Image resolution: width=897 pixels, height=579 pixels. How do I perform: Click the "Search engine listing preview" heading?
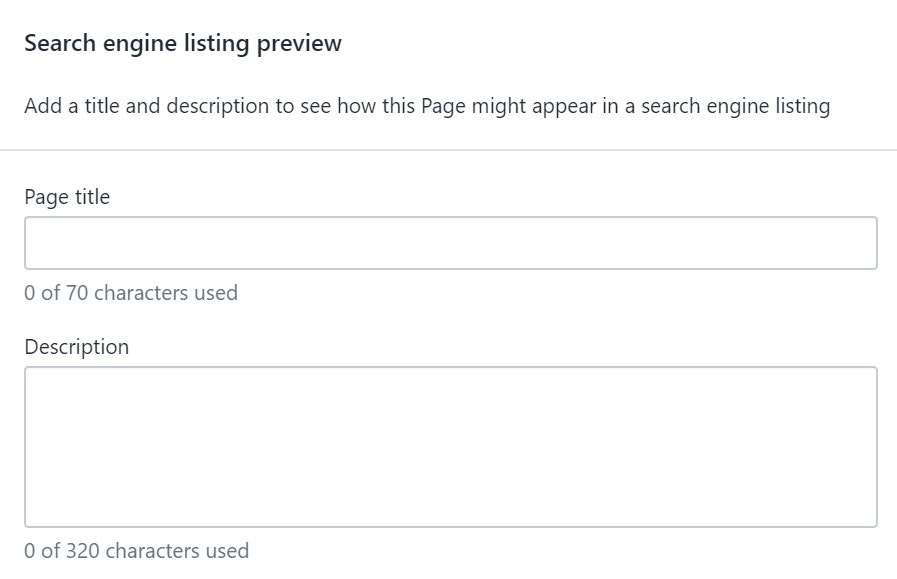pyautogui.click(x=183, y=43)
